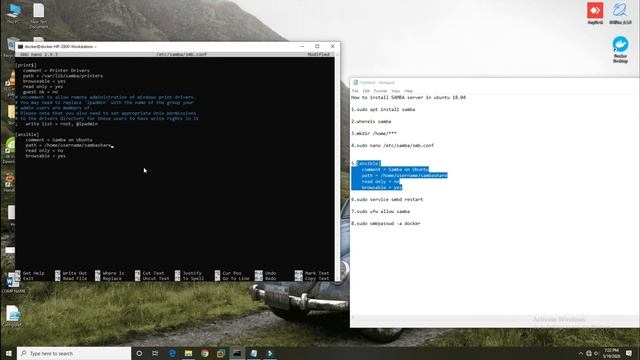Show hidden system tray icons

[581, 353]
